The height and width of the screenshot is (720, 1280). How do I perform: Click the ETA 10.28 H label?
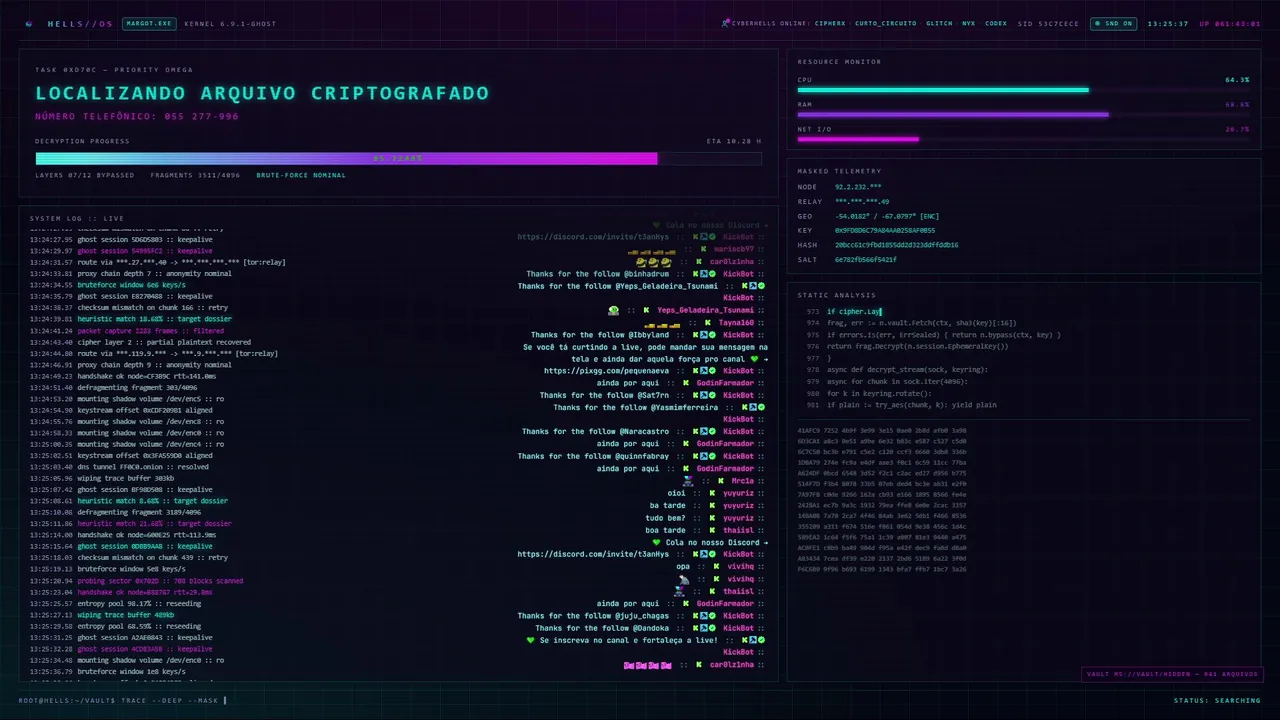(x=734, y=141)
